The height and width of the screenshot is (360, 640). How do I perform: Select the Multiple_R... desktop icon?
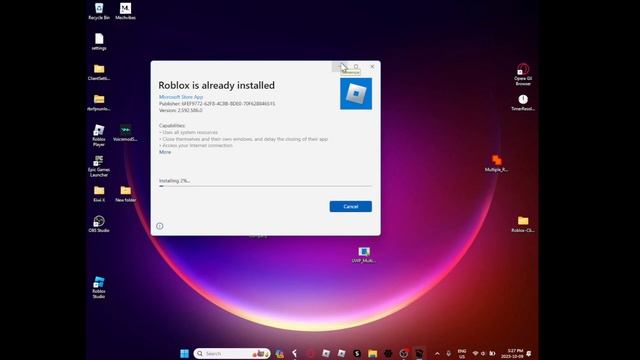click(496, 163)
